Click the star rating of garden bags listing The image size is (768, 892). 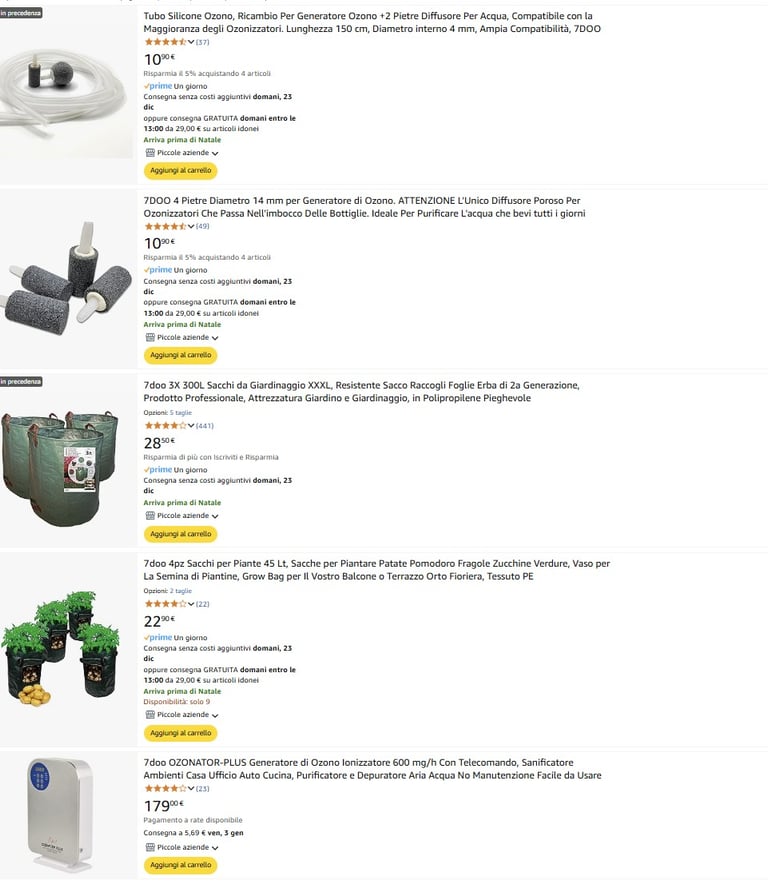(x=166, y=426)
